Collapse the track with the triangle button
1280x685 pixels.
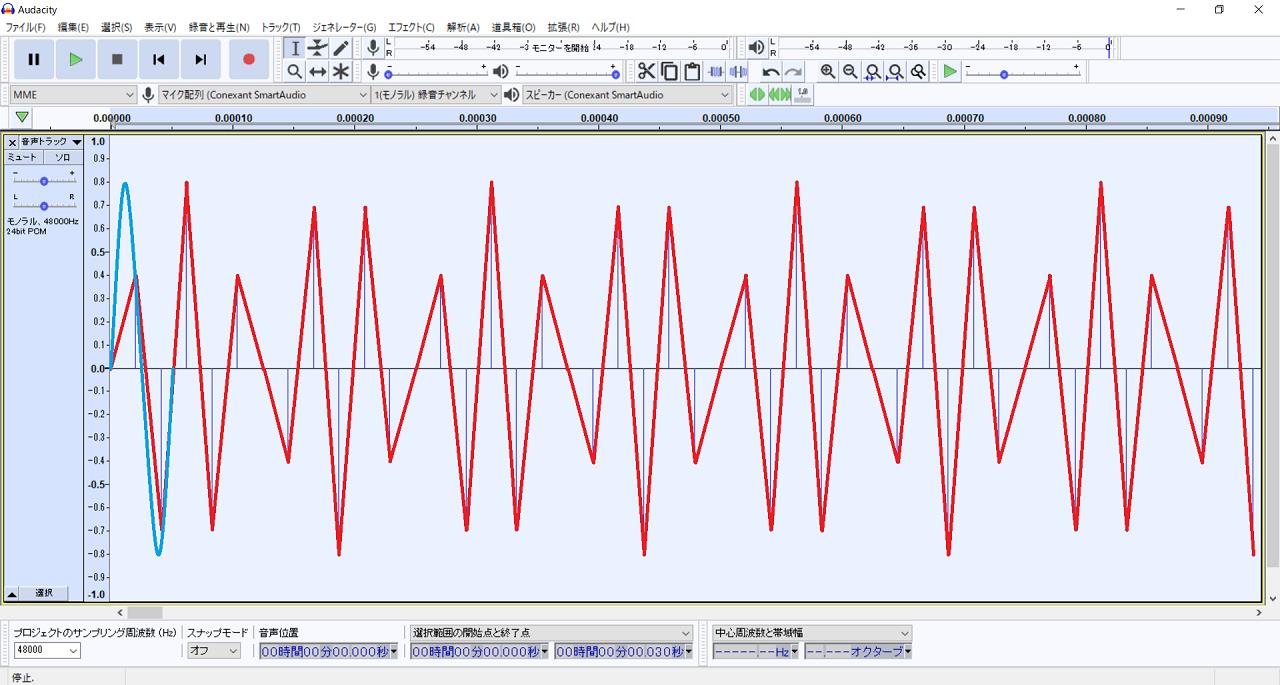pos(12,593)
